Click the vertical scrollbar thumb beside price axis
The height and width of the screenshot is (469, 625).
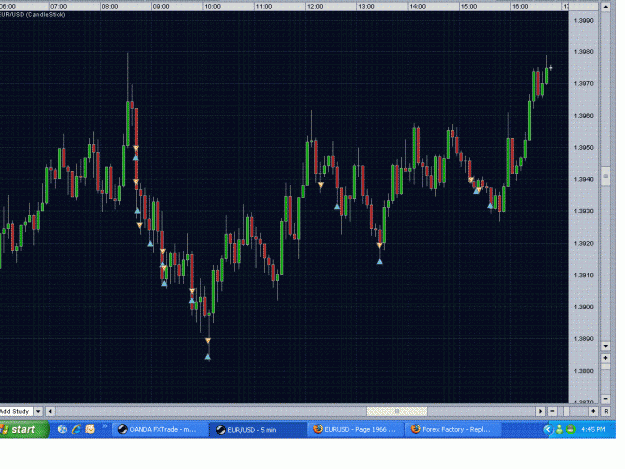coord(605,176)
